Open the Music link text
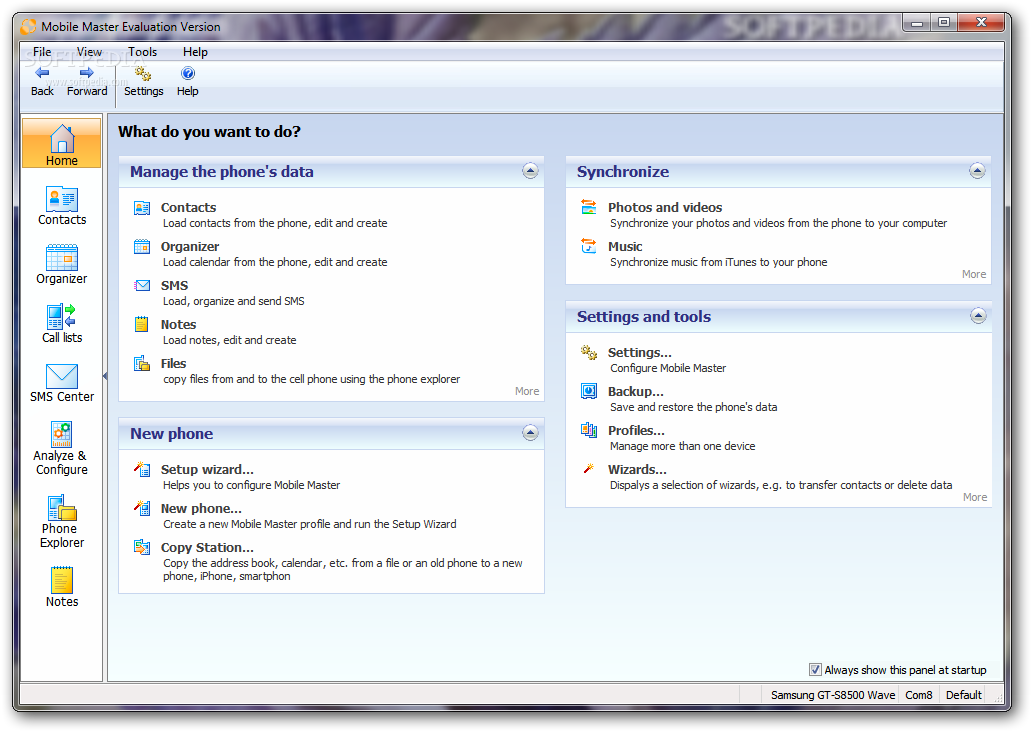1032x732 pixels. tap(625, 247)
